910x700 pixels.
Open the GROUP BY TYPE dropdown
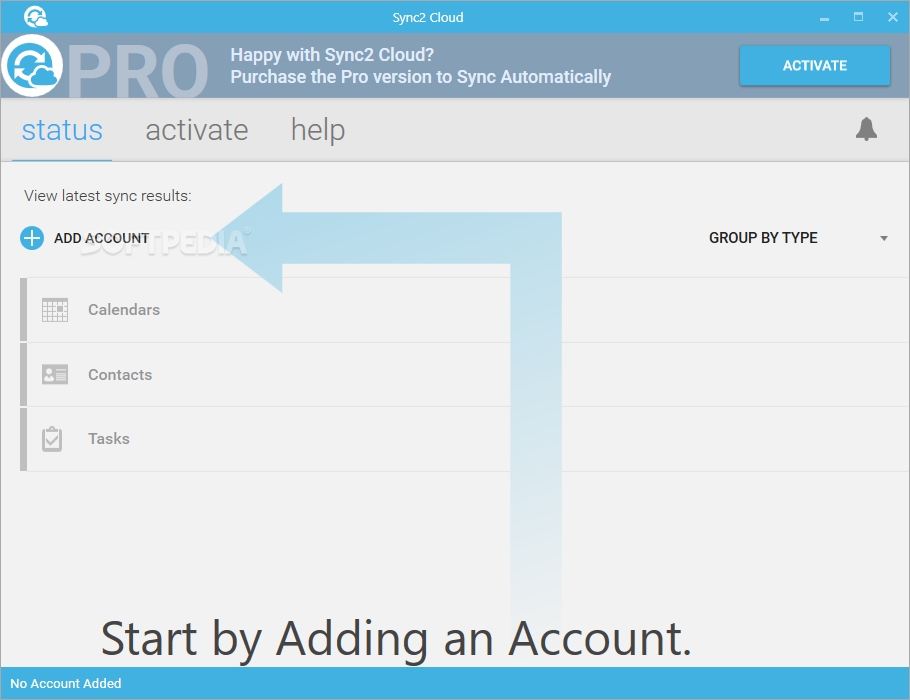click(799, 238)
